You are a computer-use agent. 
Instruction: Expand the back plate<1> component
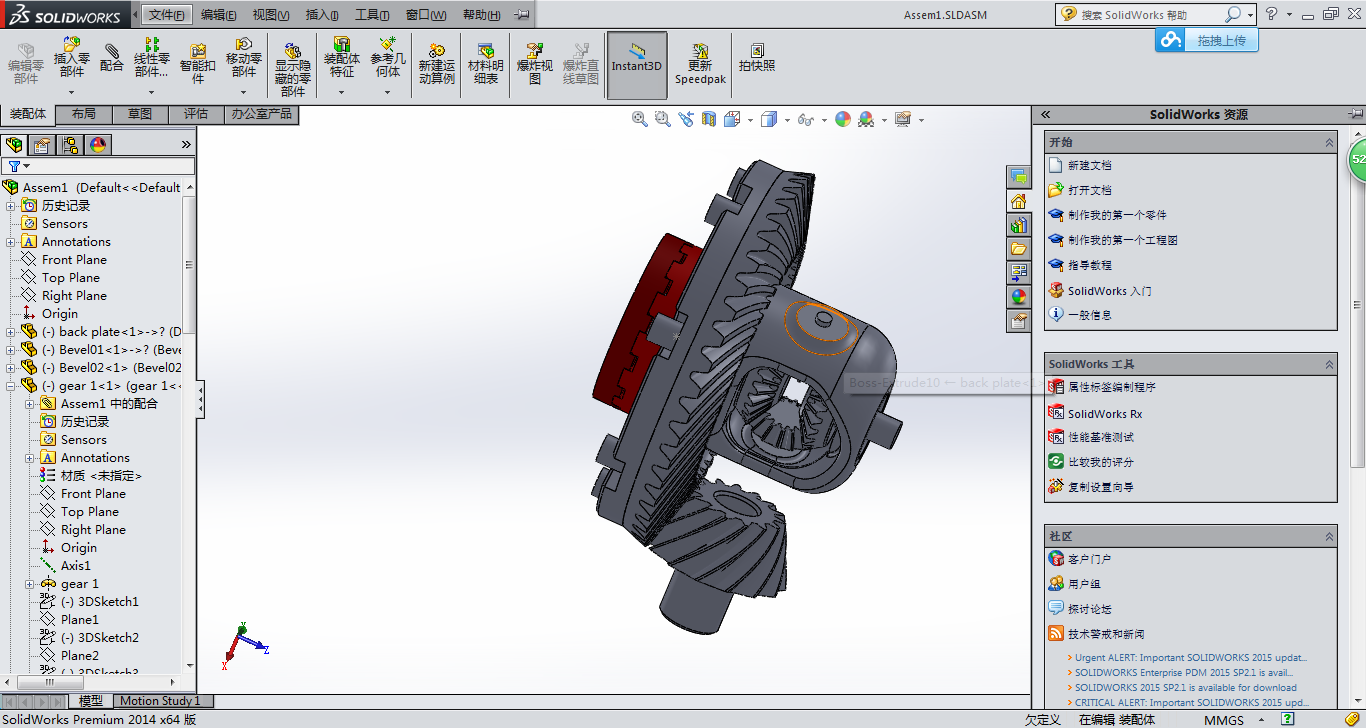[x=11, y=332]
